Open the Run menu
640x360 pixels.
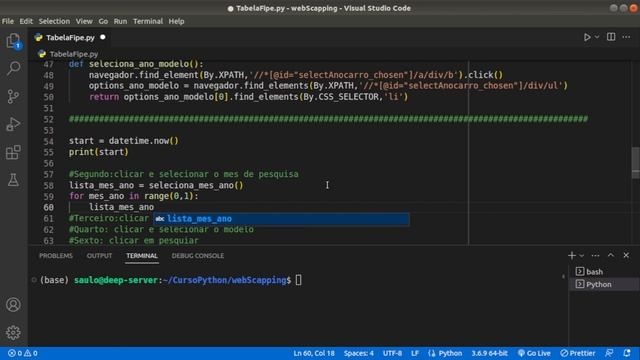tap(120, 21)
